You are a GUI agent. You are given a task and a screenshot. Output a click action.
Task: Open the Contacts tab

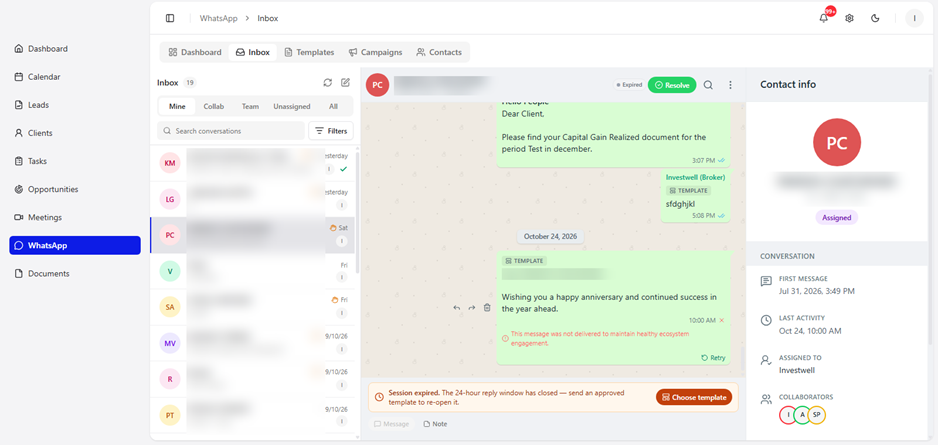(439, 52)
